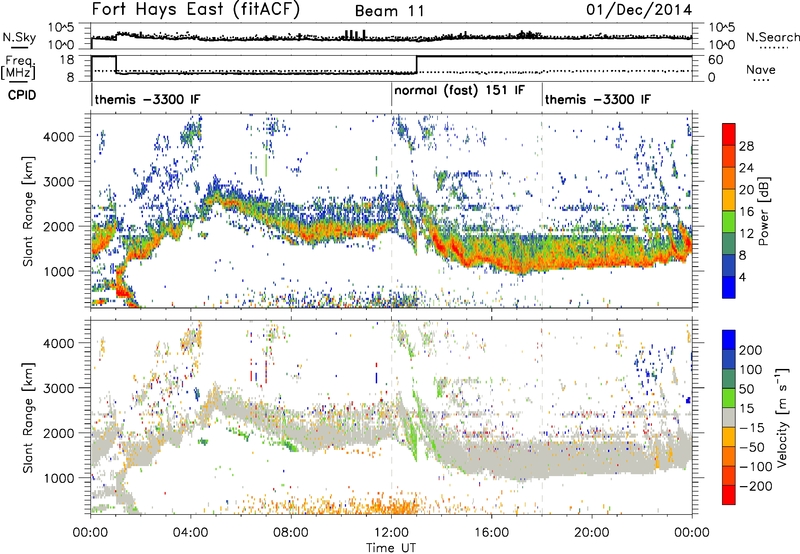Click the '4000' tick in the power panel
The height and width of the screenshot is (554, 800).
(x=58, y=137)
